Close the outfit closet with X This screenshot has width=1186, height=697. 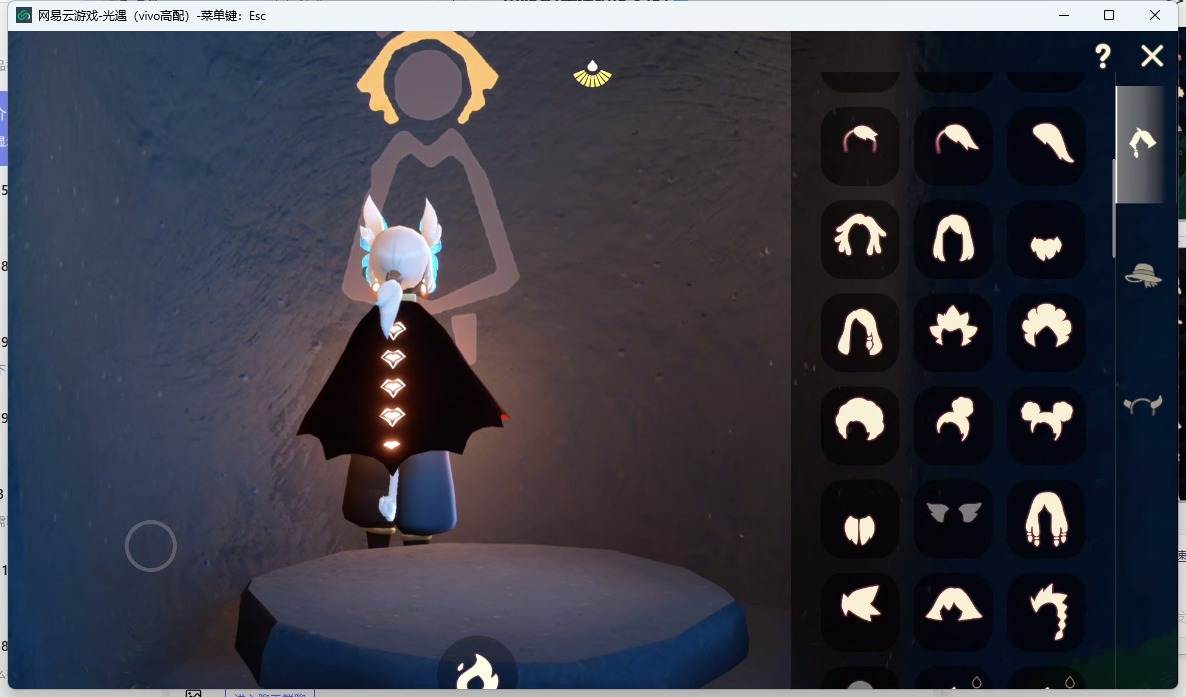click(1152, 55)
